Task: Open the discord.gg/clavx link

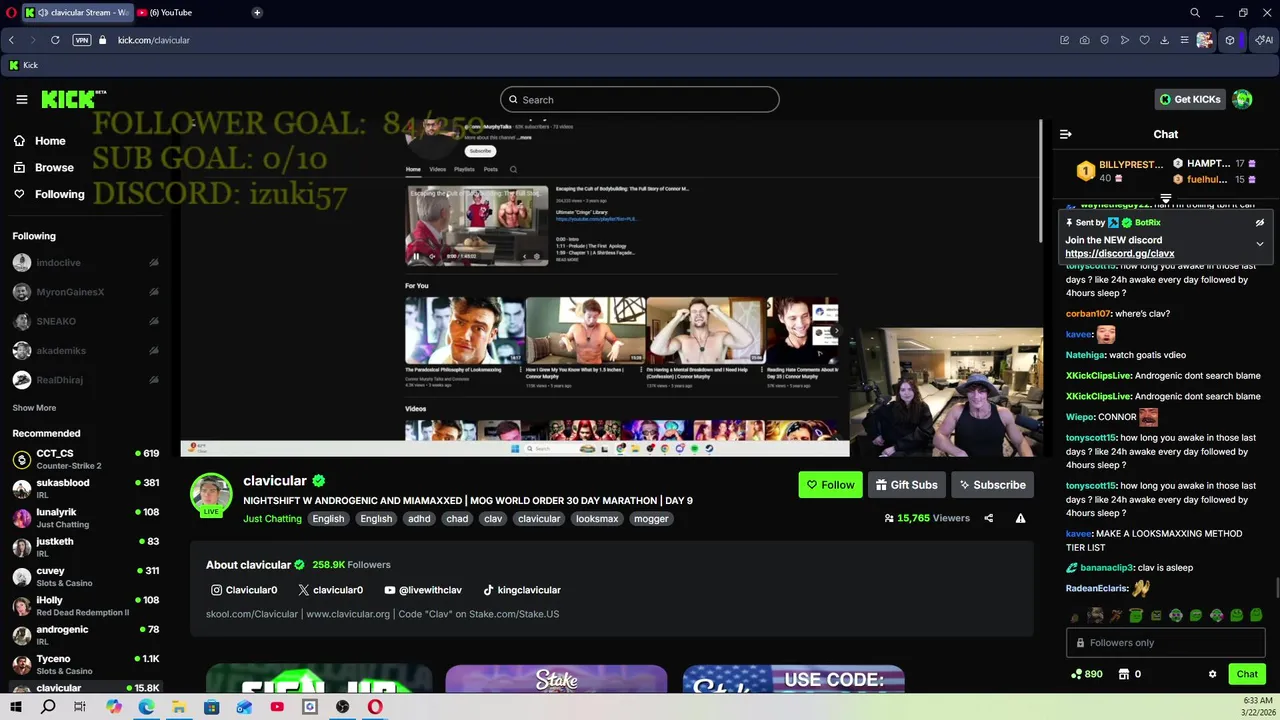Action: (x=1120, y=254)
